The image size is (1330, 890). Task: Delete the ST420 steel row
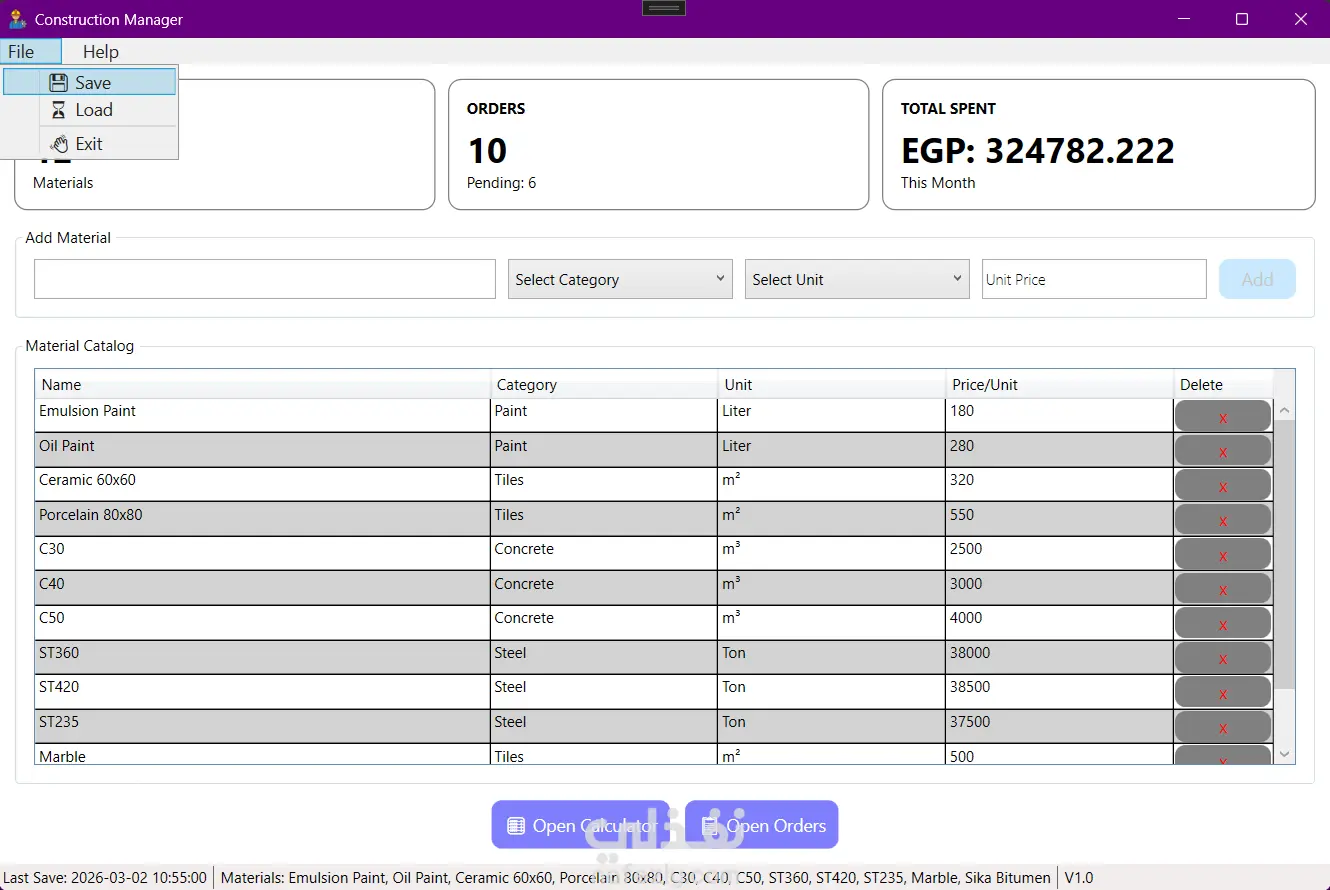pos(1223,692)
